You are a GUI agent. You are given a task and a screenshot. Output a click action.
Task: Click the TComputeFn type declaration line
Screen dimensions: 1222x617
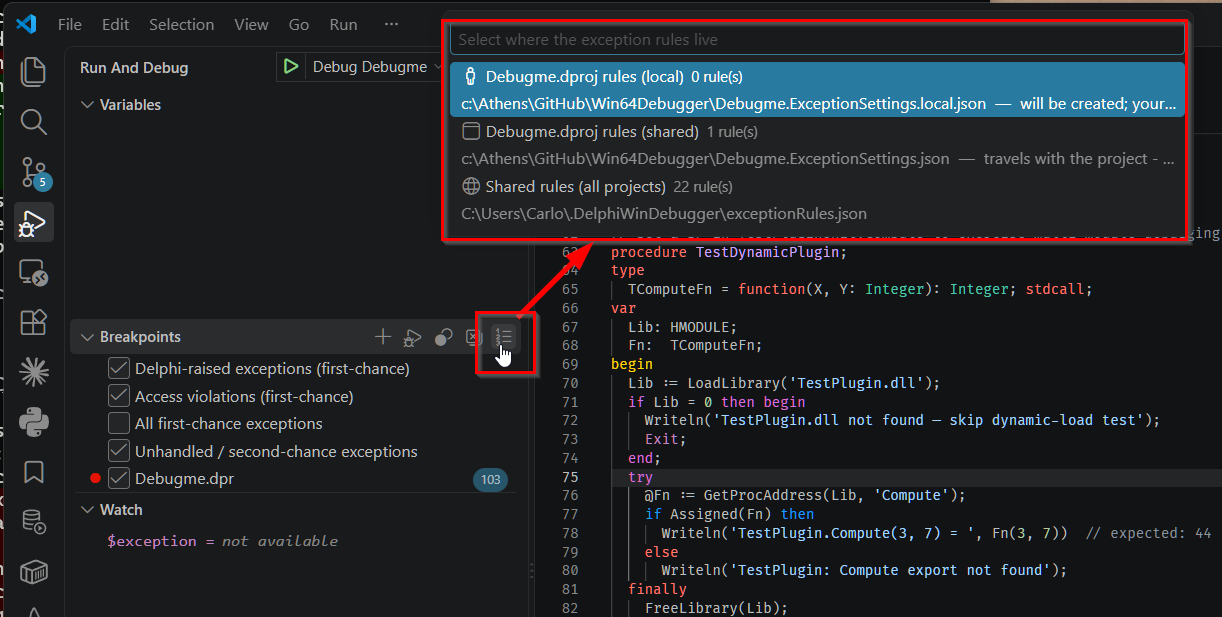(x=860, y=289)
